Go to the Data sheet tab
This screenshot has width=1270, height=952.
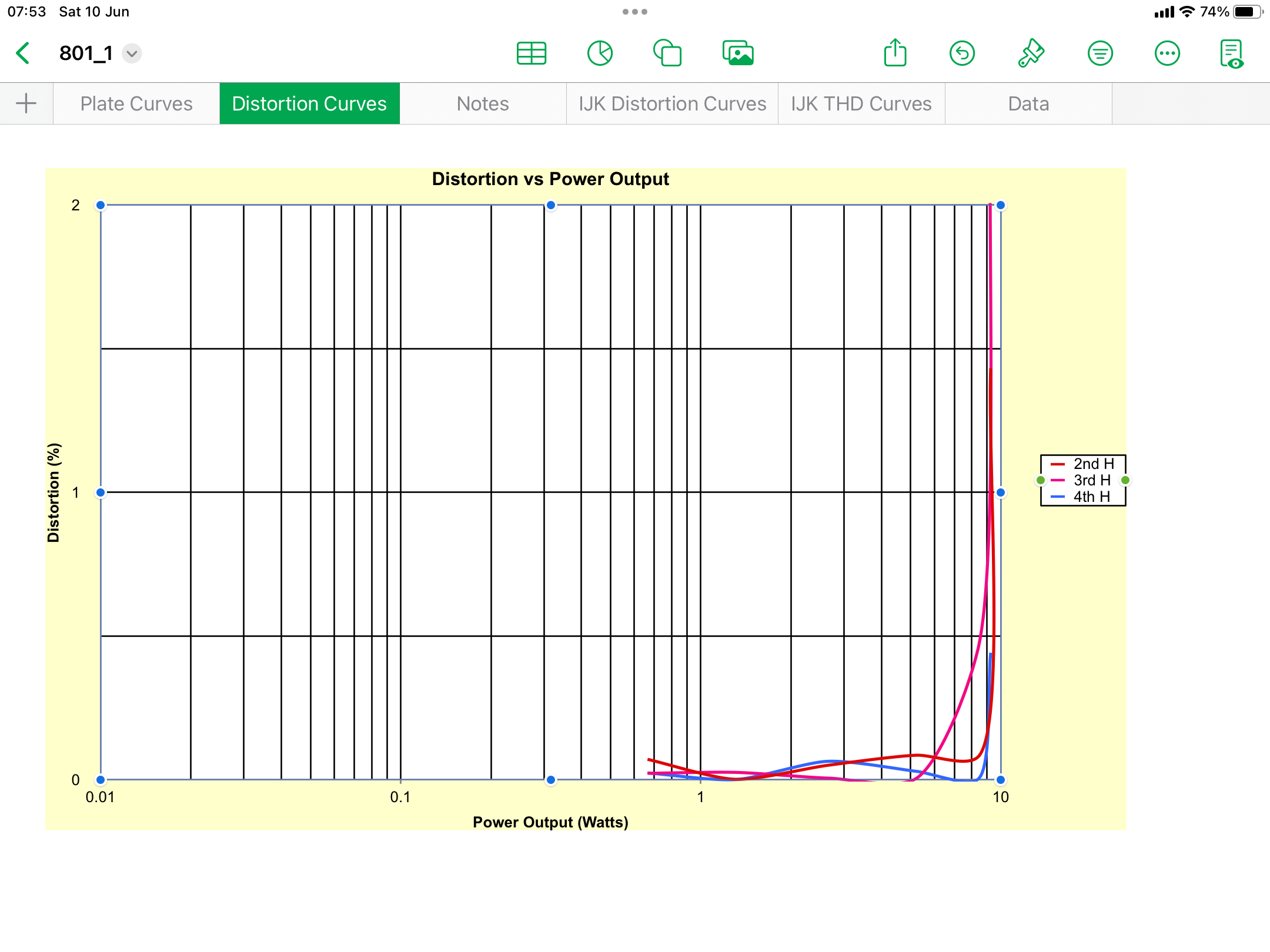(1028, 103)
